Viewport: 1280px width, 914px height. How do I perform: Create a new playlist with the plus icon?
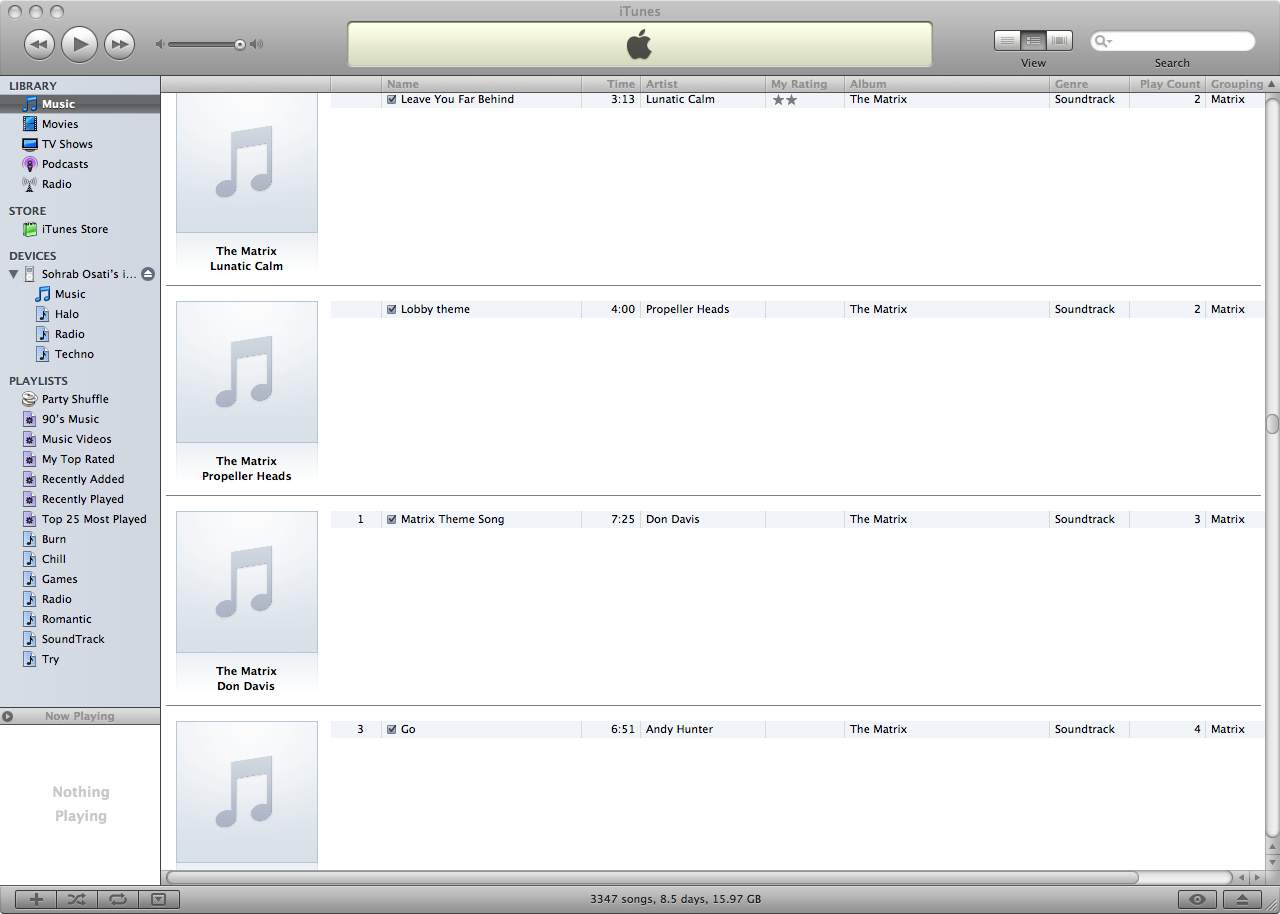click(x=35, y=898)
